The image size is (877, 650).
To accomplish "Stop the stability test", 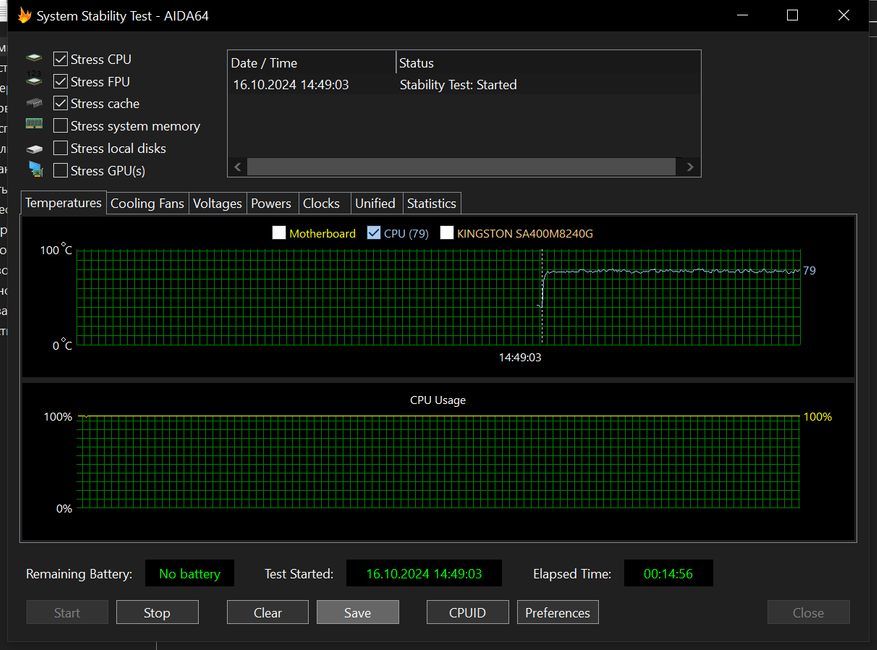I will (x=157, y=613).
